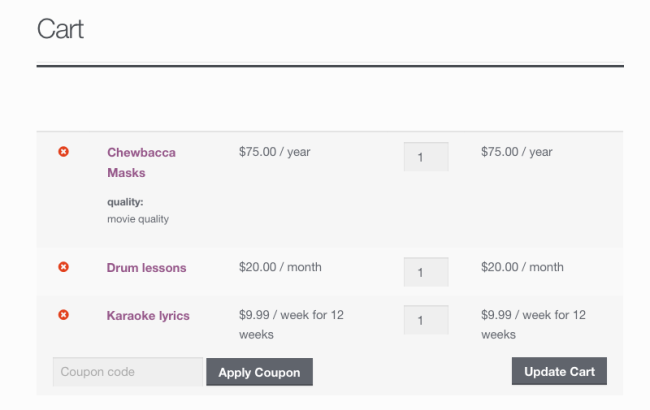The image size is (650, 410).
Task: Click the Update Cart button
Action: 559,372
